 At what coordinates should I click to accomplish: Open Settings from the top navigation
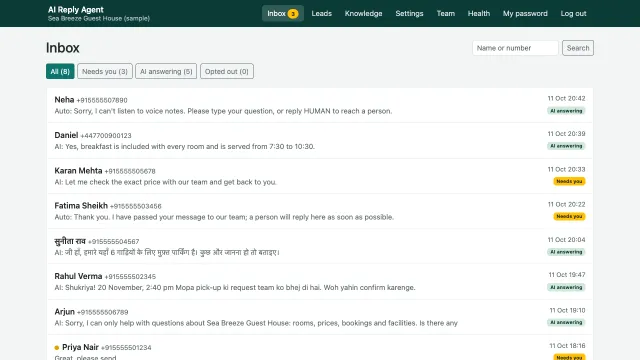click(x=409, y=13)
